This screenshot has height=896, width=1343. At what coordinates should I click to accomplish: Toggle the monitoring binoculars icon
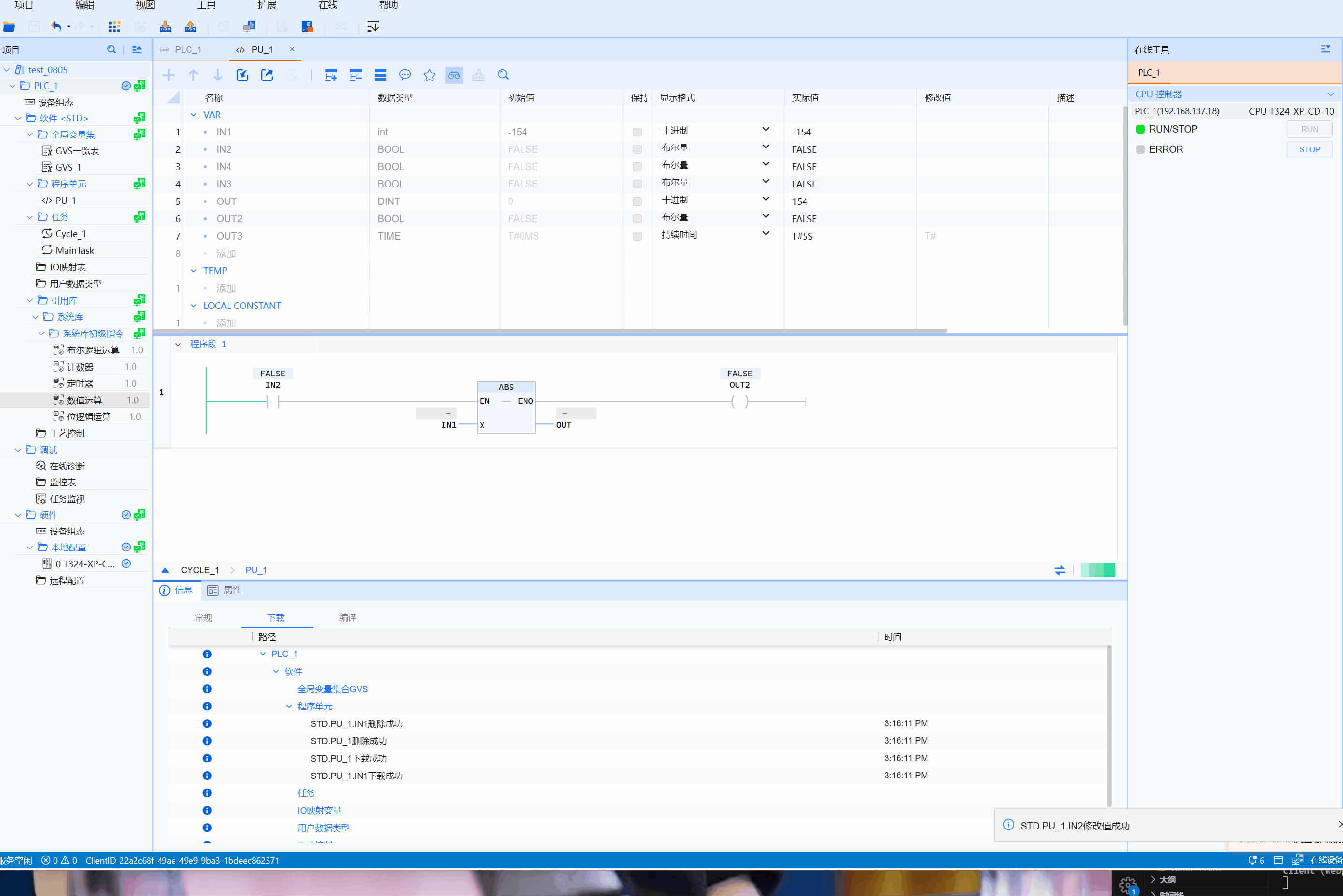coord(454,75)
